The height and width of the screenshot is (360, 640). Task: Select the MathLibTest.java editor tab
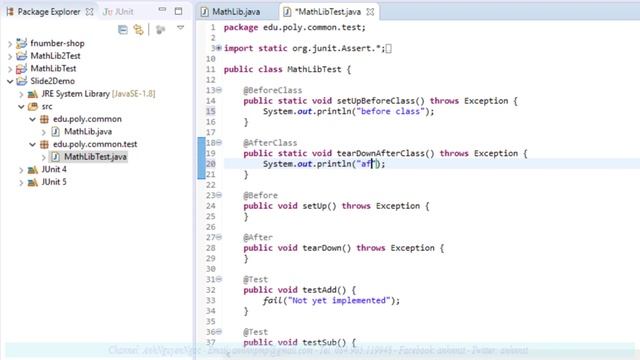[328, 12]
